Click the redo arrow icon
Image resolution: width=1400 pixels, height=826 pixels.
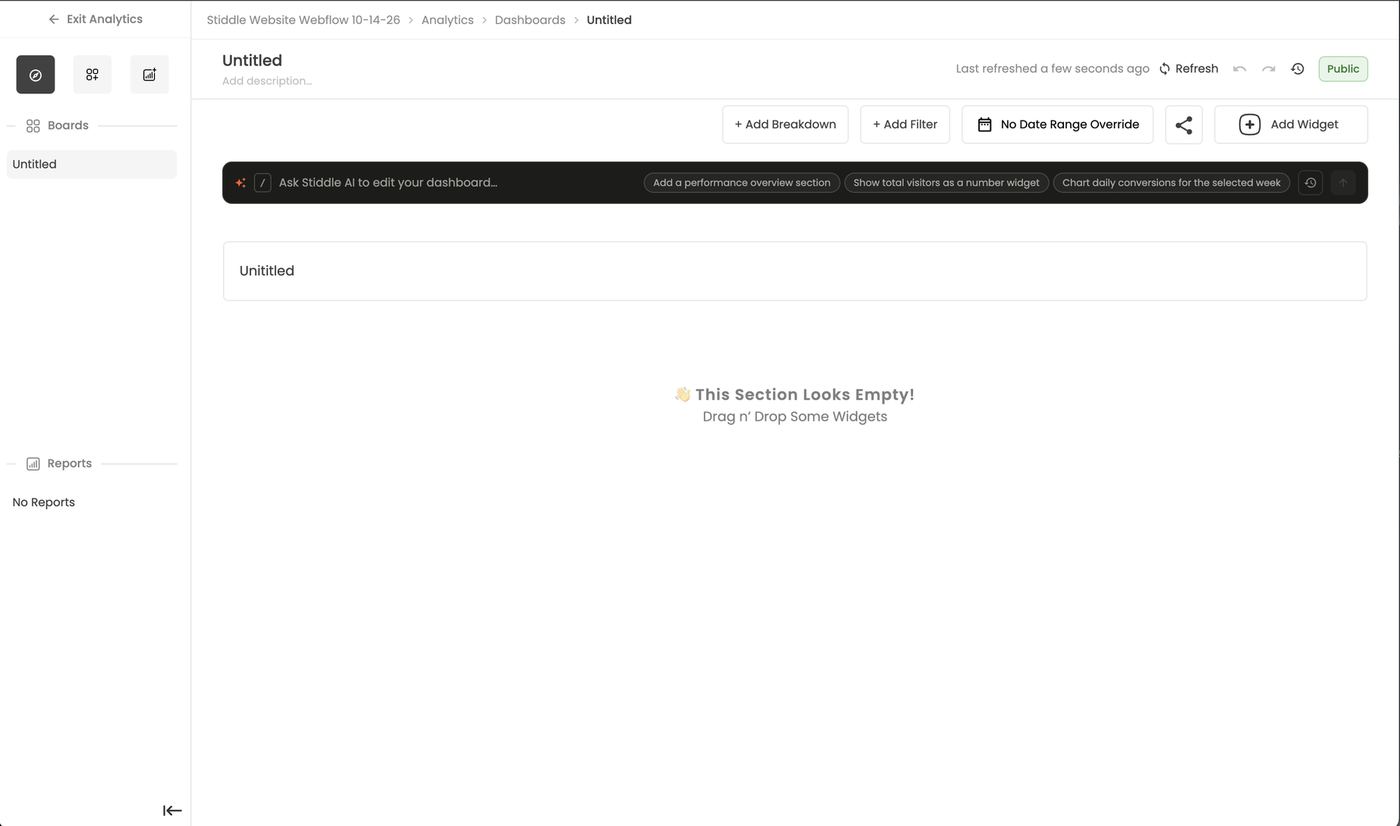1268,69
